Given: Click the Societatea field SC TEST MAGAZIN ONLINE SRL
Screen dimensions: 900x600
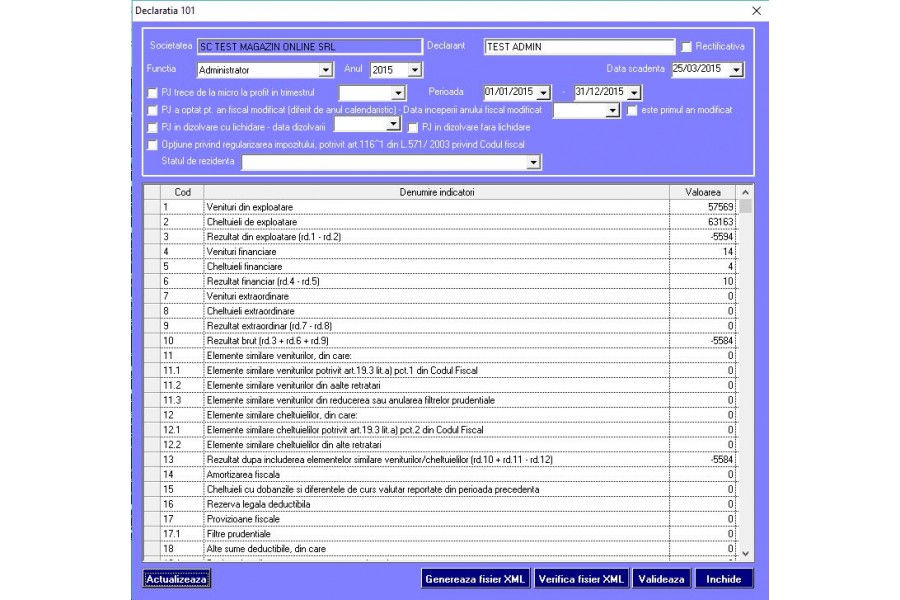Looking at the screenshot, I should (309, 47).
